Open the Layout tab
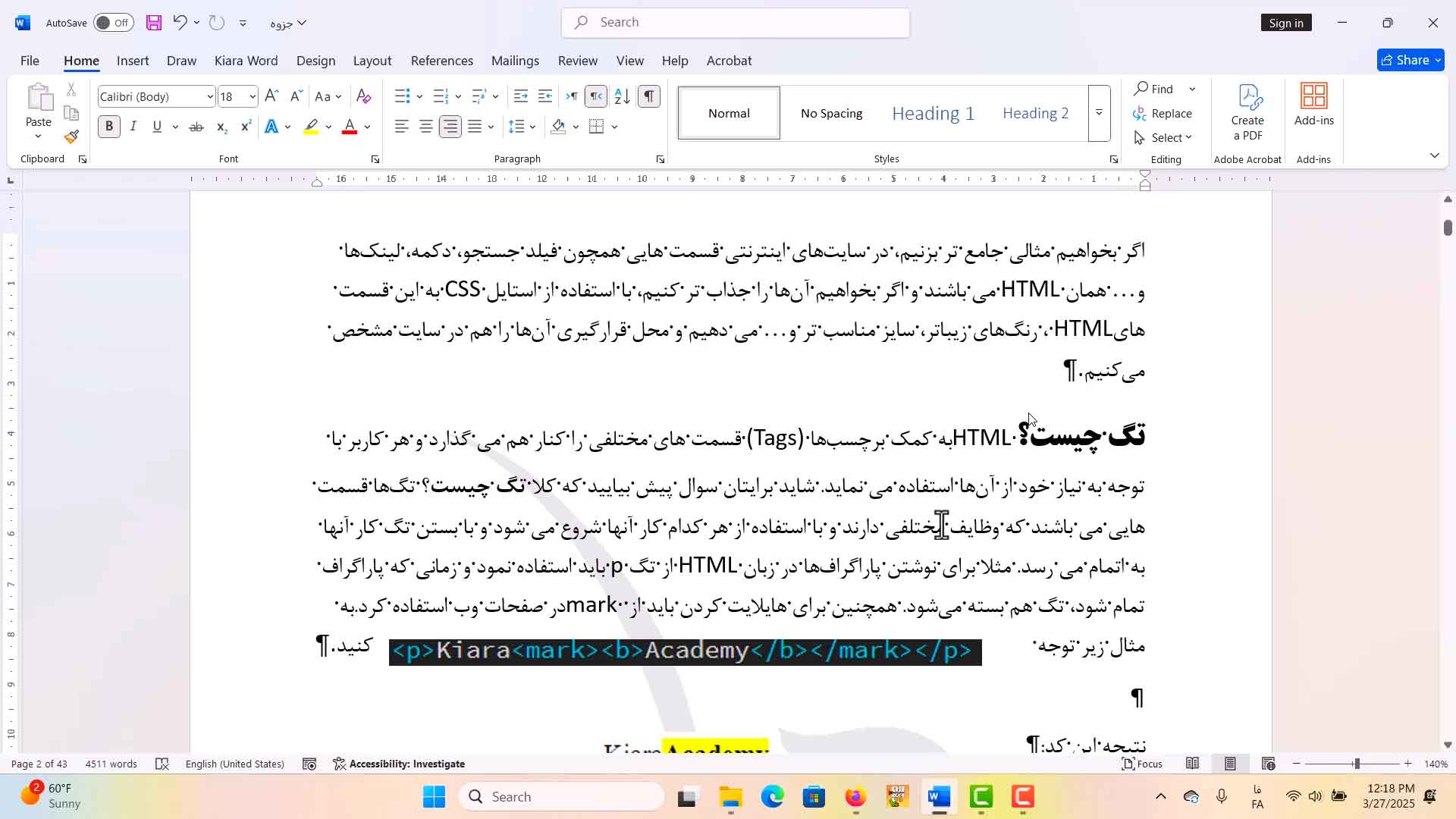 [372, 61]
